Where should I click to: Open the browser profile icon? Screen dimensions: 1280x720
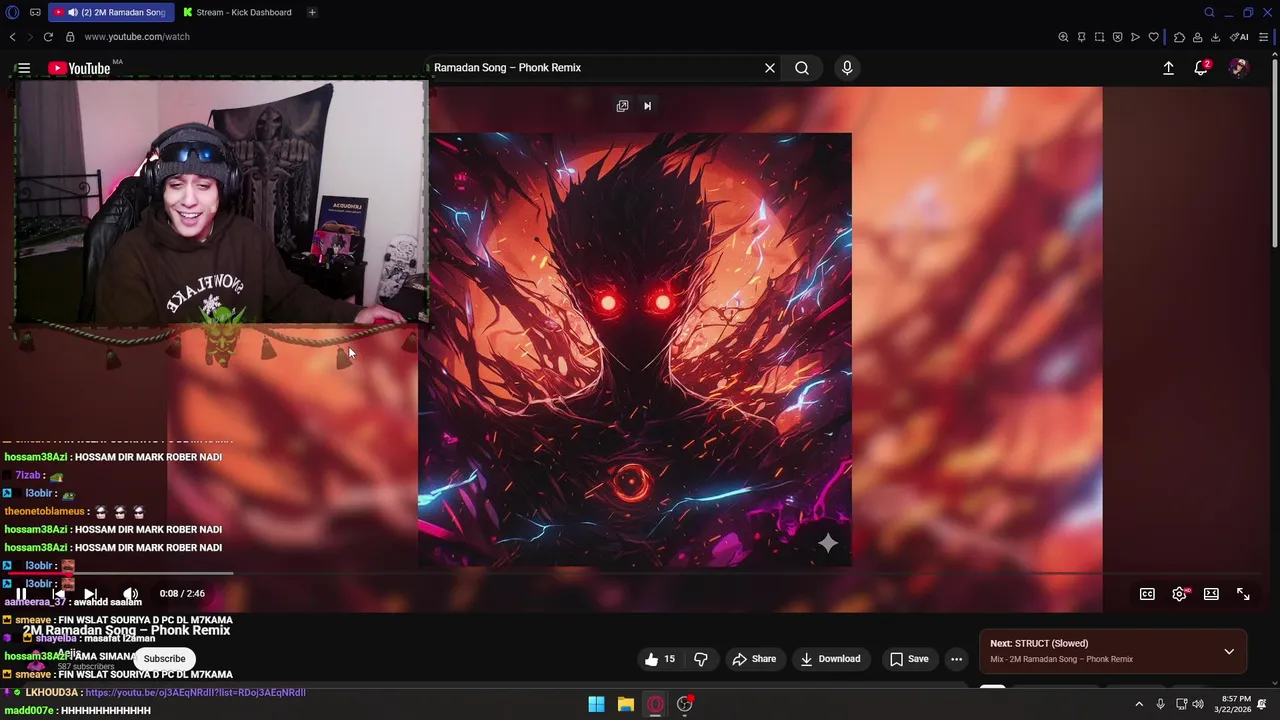[1198, 37]
